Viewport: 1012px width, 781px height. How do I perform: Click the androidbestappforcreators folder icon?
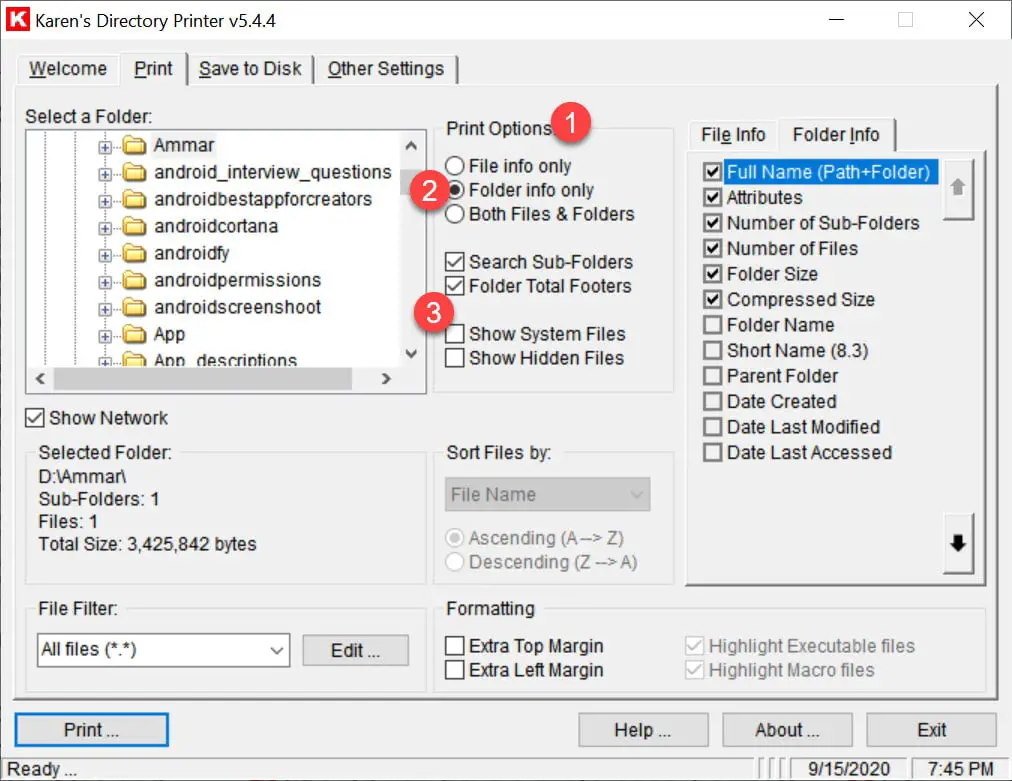[x=134, y=199]
